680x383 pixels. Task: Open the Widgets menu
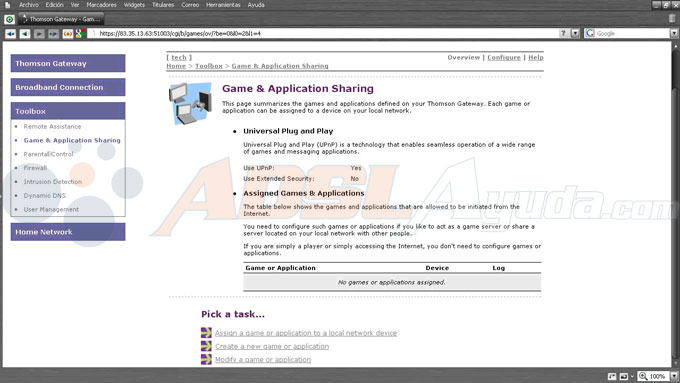[134, 5]
